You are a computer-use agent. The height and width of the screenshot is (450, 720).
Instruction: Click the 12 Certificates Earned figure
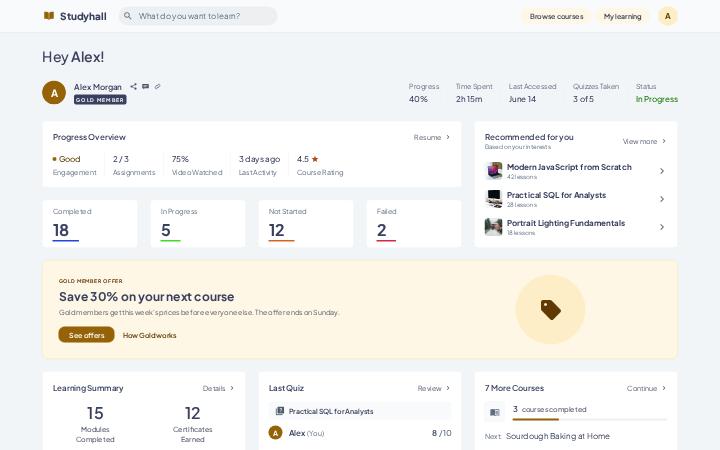pyautogui.click(x=192, y=413)
